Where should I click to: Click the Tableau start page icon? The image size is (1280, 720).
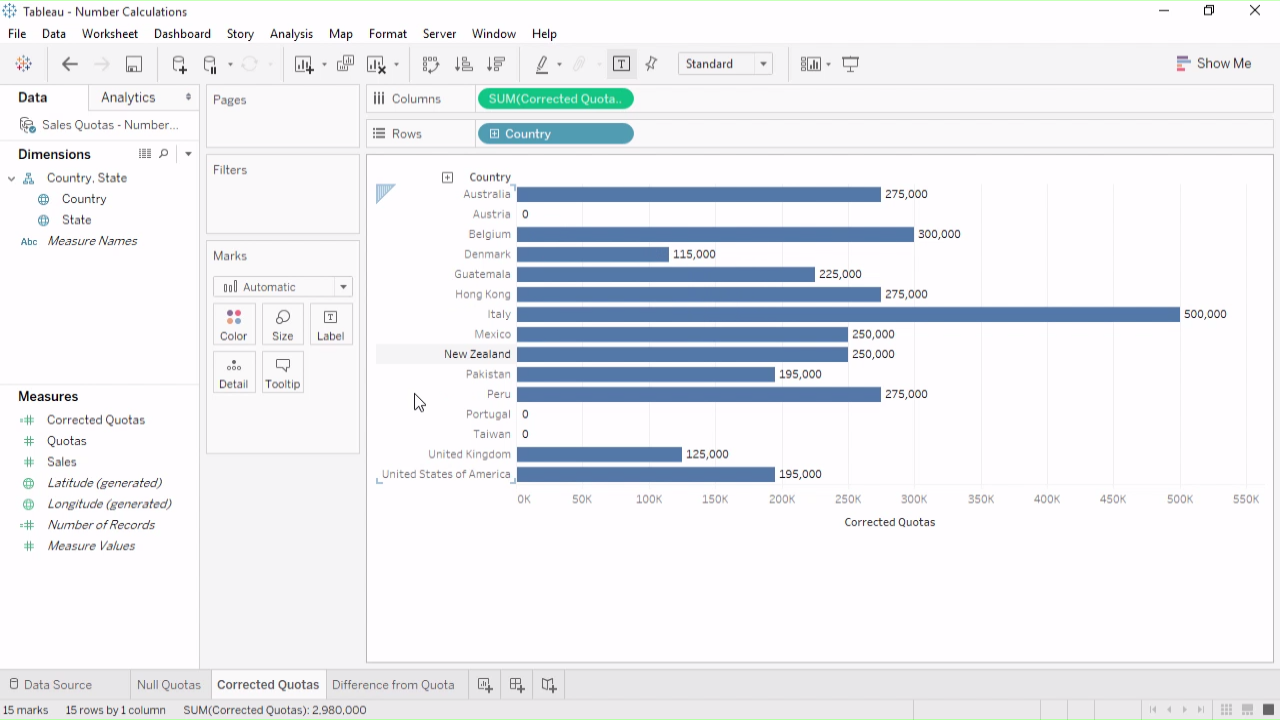coord(24,64)
